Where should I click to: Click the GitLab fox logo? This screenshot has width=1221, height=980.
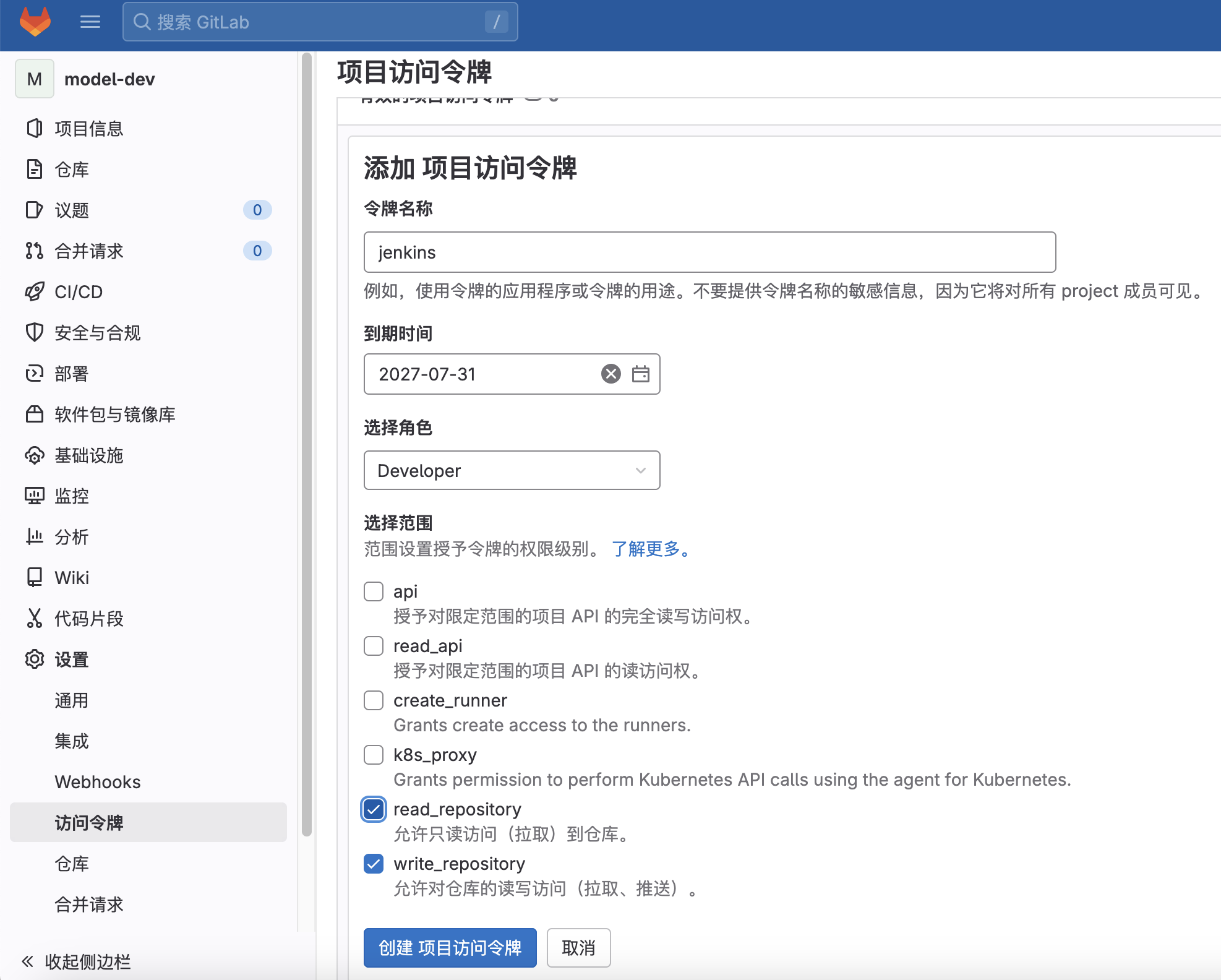point(35,22)
